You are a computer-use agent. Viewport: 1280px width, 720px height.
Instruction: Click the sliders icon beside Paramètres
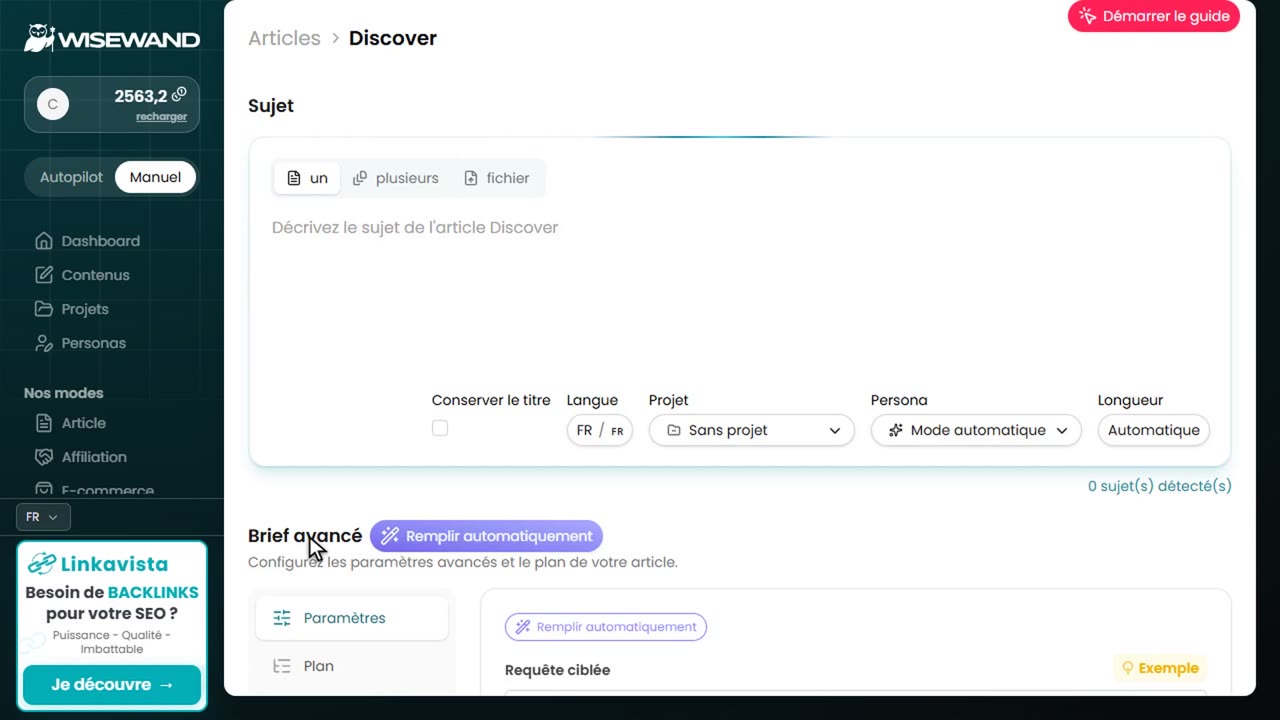point(282,618)
